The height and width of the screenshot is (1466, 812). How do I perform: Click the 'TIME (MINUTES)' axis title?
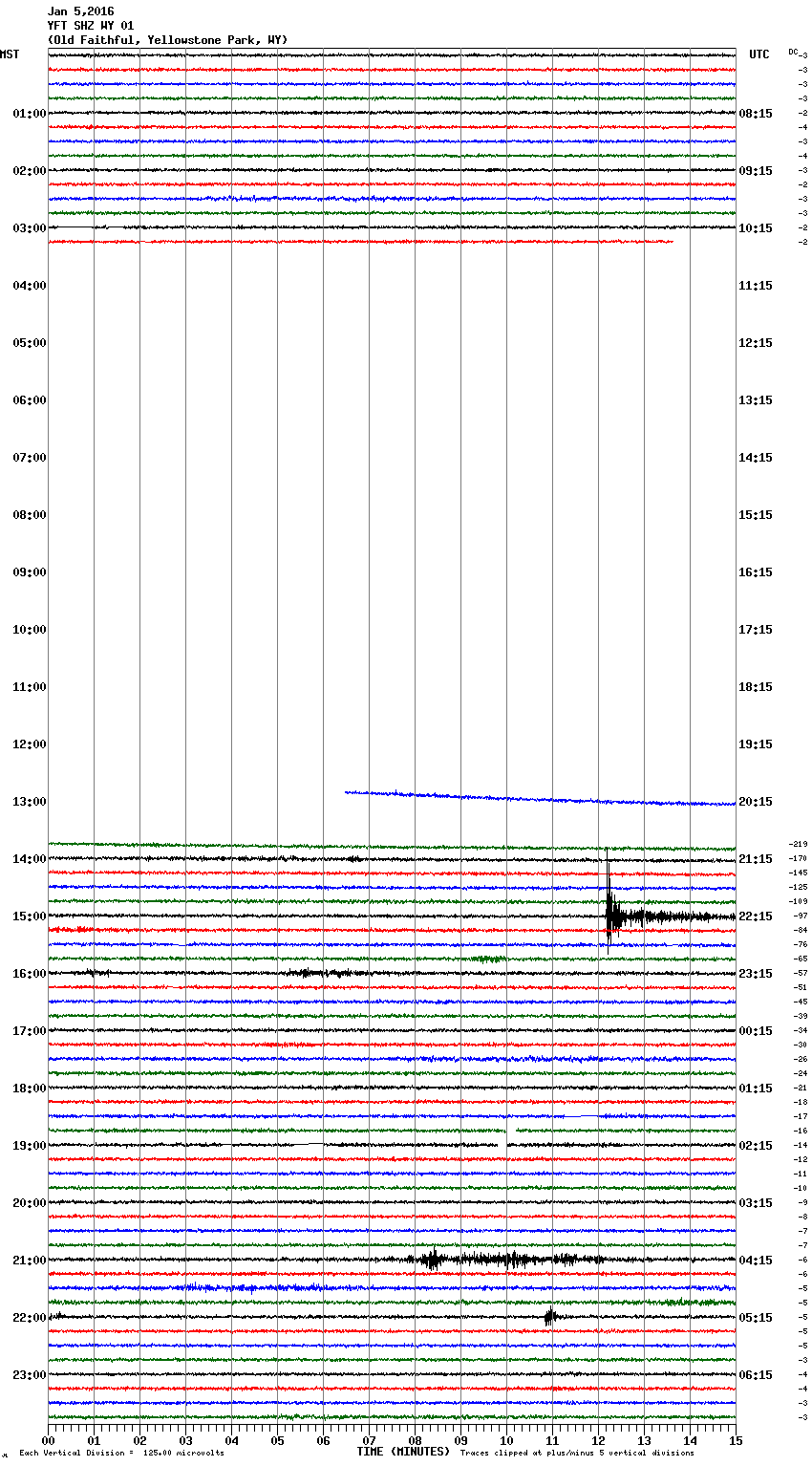[403, 1452]
